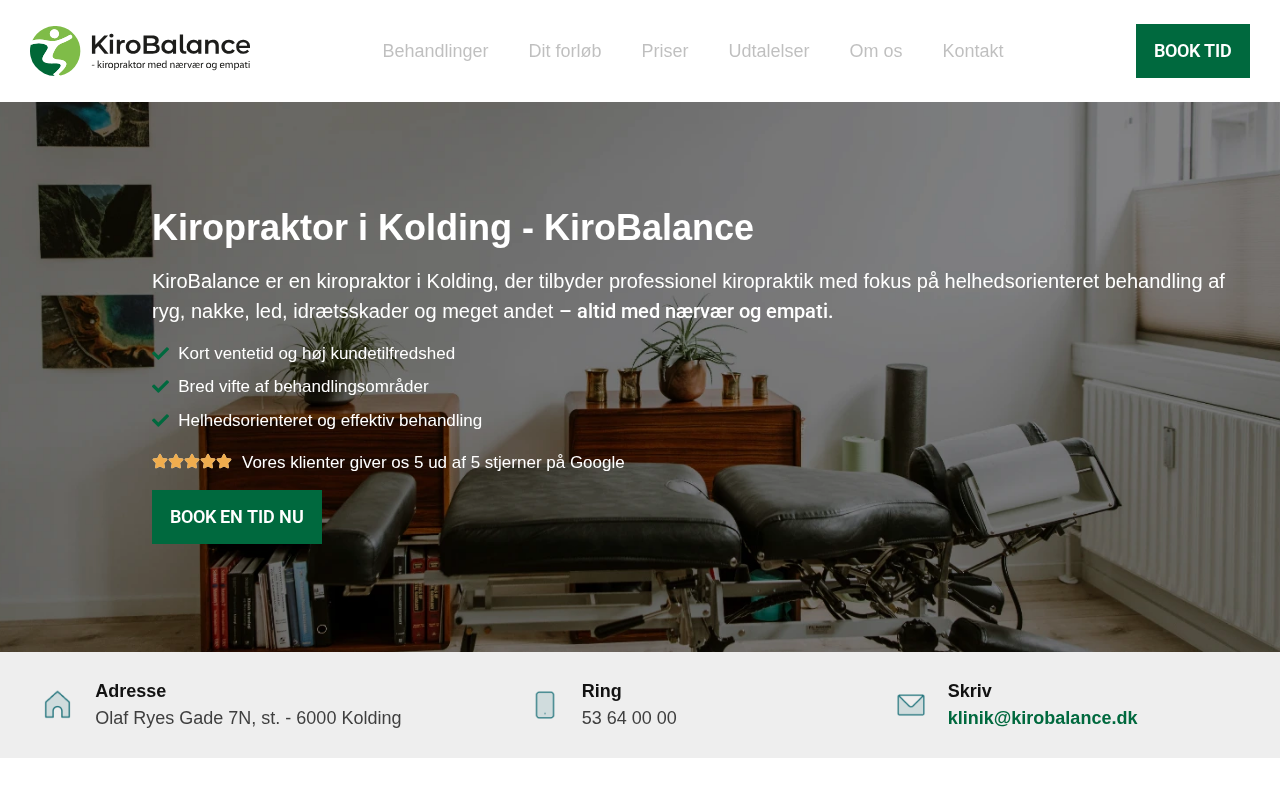Click the KiroBalance logo
This screenshot has height=800, width=1280.
(140, 51)
